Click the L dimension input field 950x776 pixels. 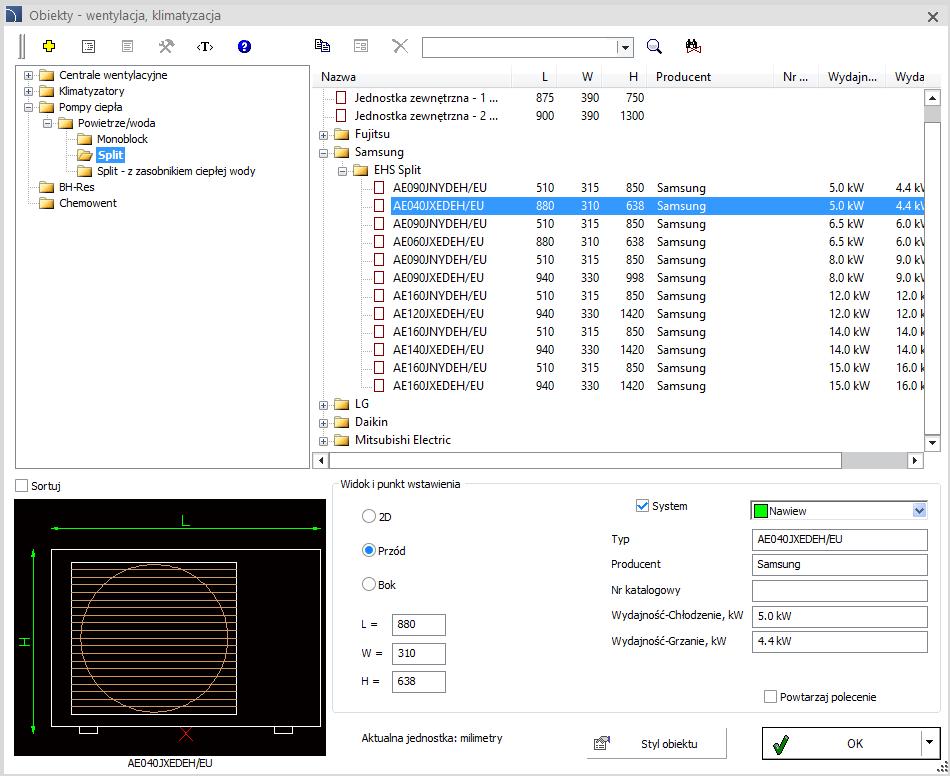click(x=419, y=625)
